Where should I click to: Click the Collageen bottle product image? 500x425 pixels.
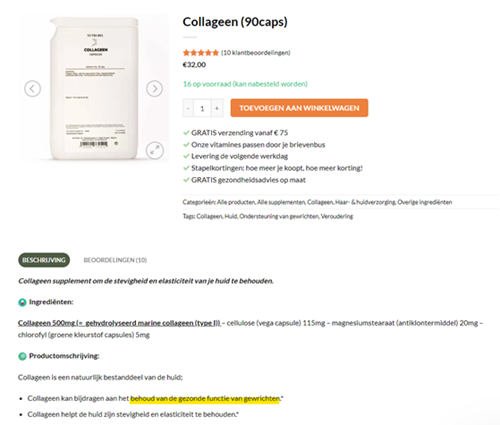point(94,89)
